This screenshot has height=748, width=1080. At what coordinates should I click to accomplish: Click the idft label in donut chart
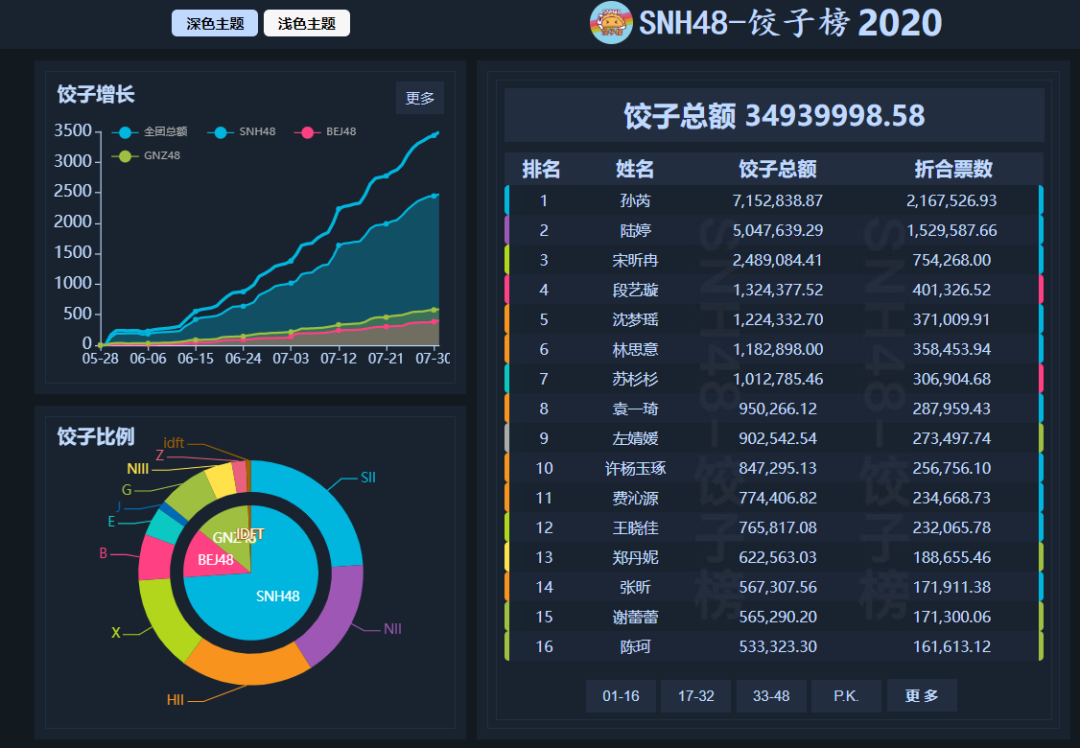174,443
